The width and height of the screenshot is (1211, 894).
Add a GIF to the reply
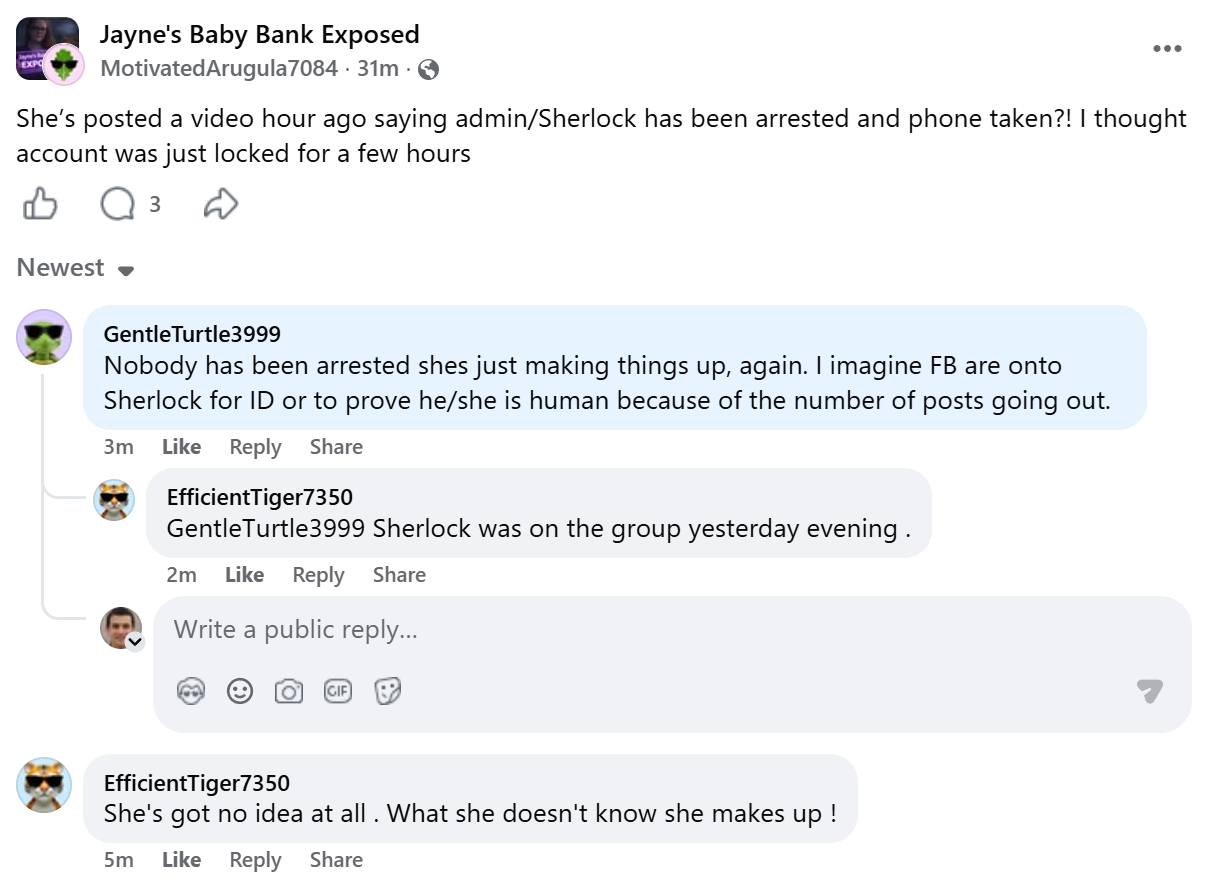(x=338, y=691)
